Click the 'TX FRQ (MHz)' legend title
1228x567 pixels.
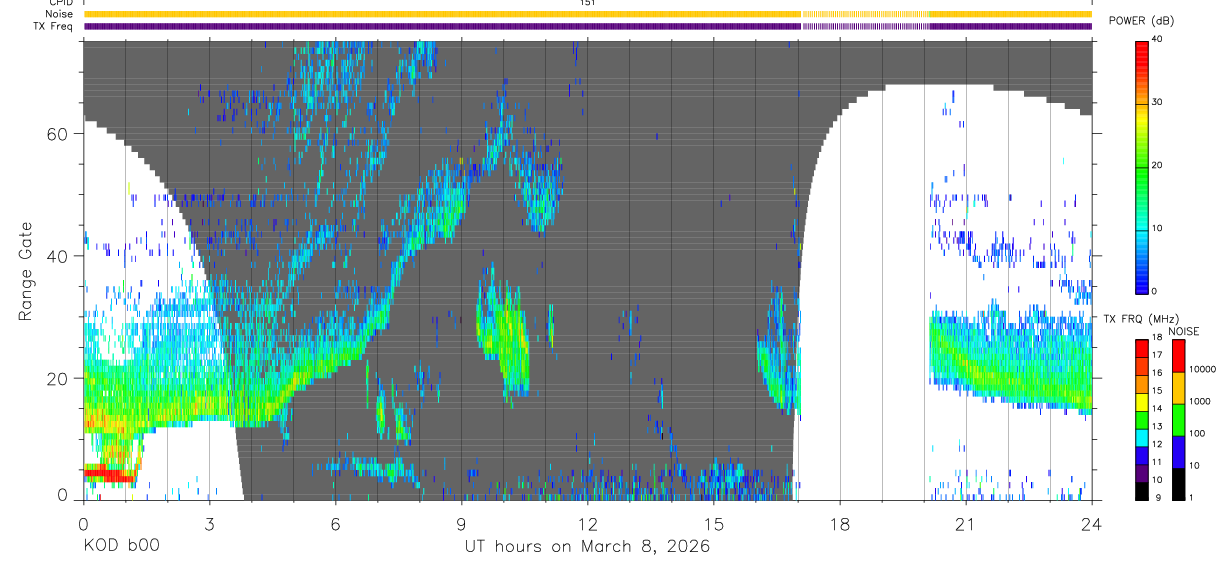pyautogui.click(x=1139, y=318)
